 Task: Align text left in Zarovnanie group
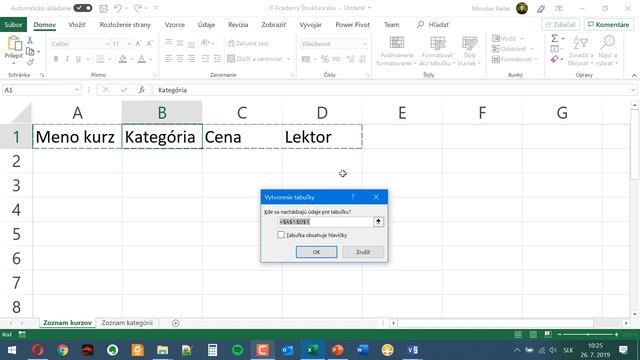click(x=168, y=59)
